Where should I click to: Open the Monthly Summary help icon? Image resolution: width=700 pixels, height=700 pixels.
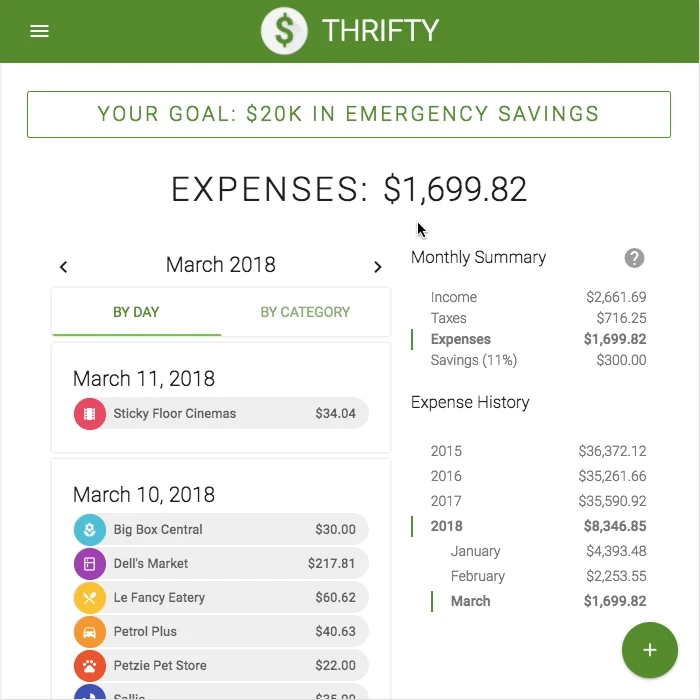point(634,258)
